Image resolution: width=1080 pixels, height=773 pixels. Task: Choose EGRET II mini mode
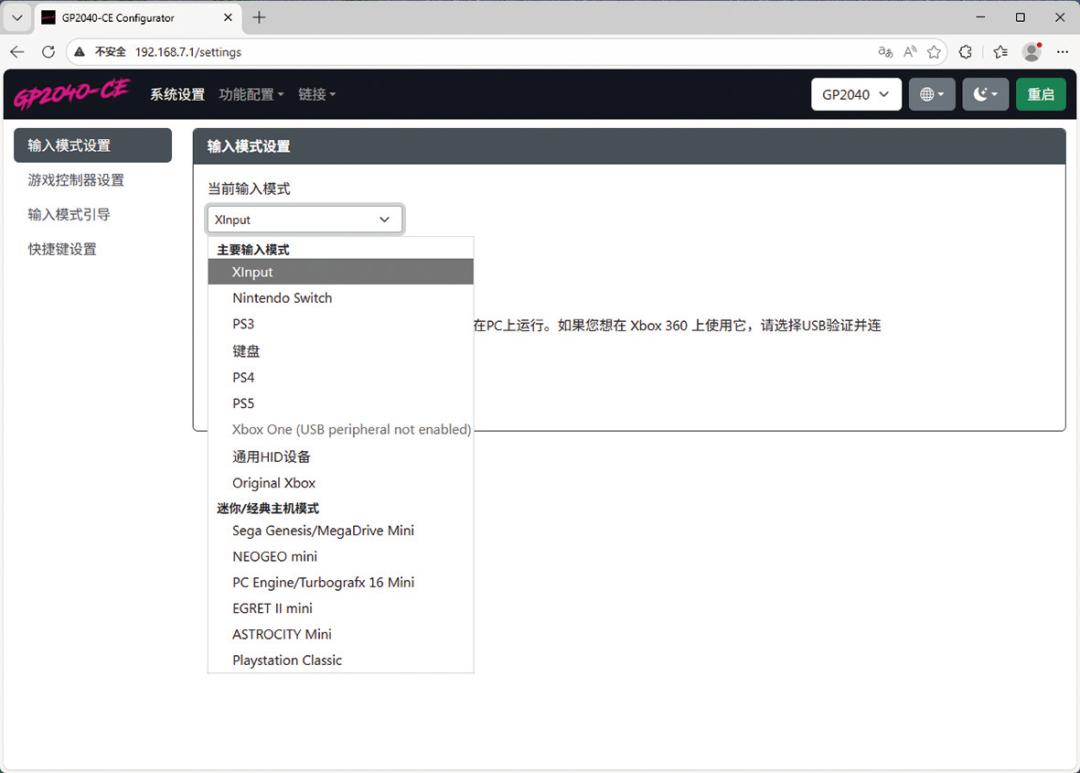point(340,608)
